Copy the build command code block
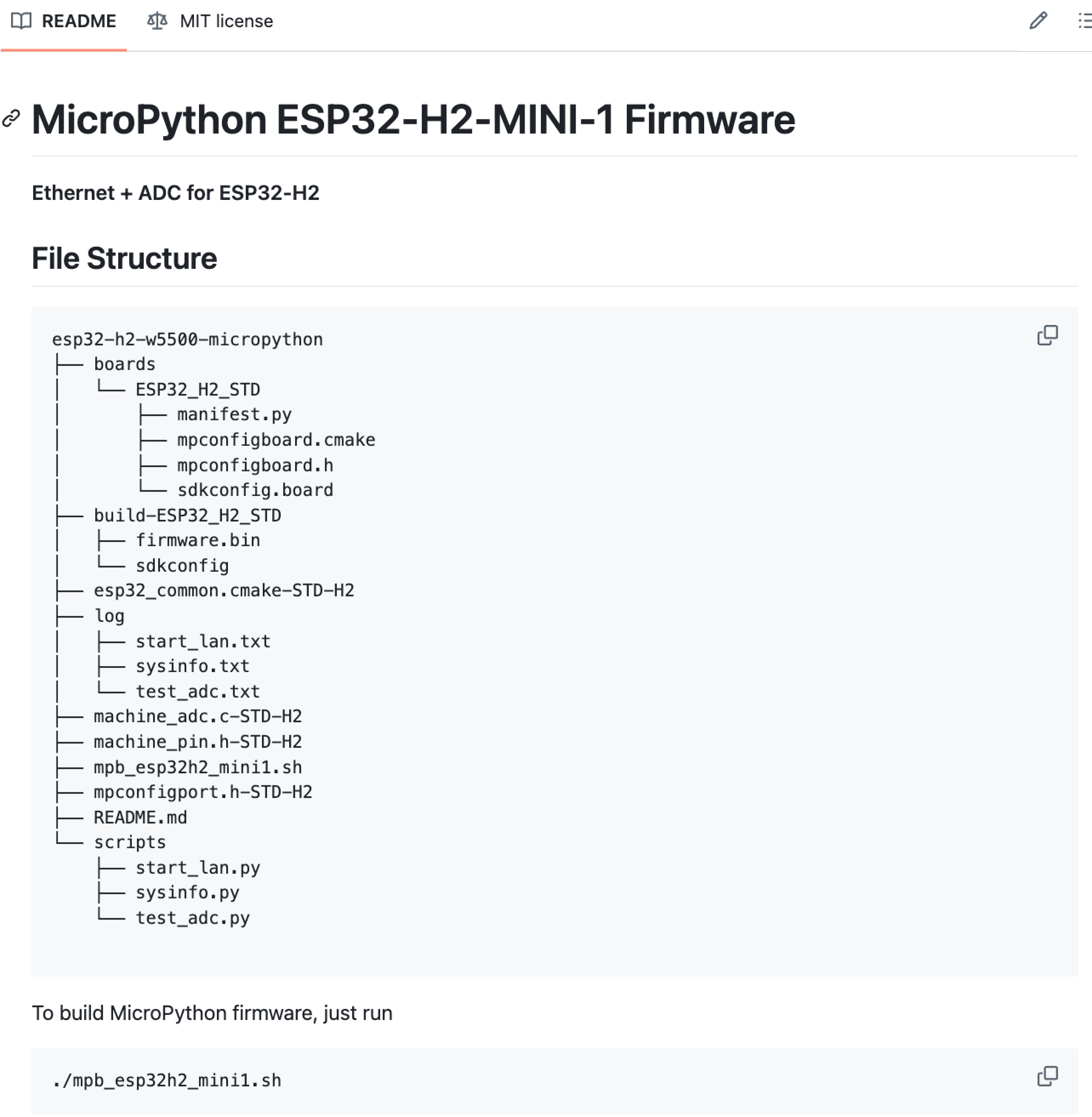This screenshot has height=1117, width=1092. [1047, 1077]
